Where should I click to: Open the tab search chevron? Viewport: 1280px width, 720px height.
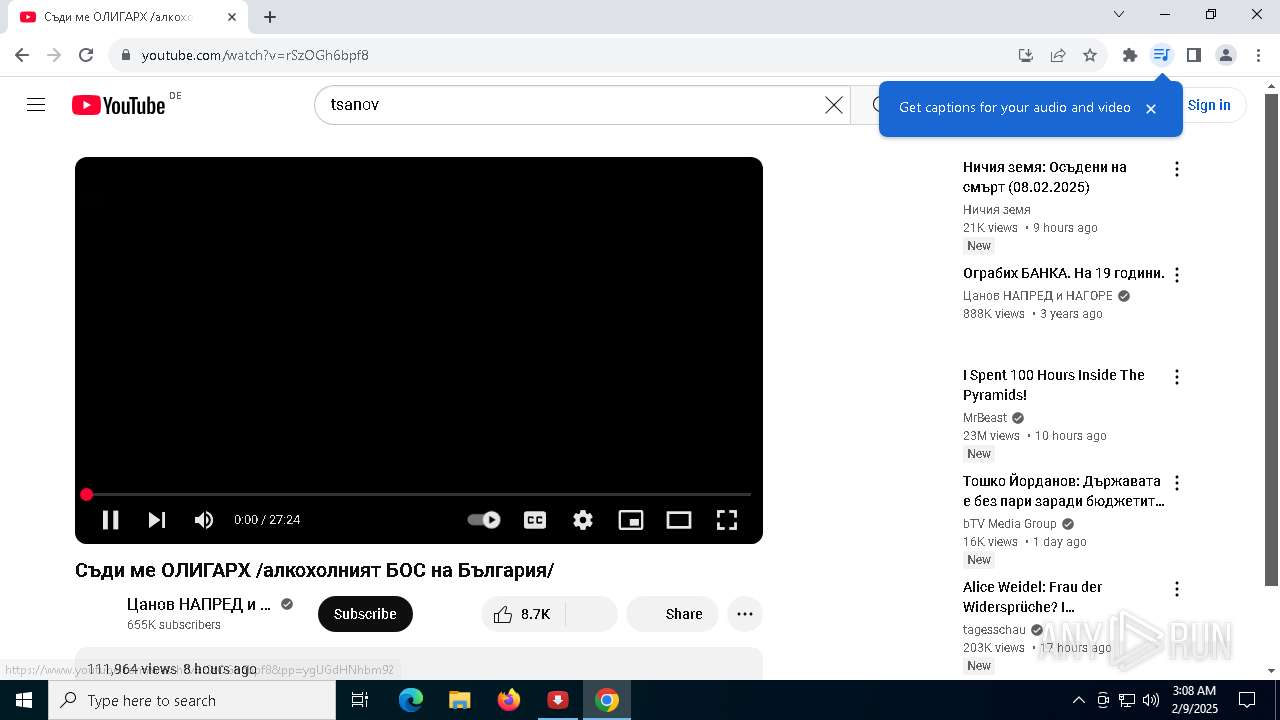tap(1119, 14)
